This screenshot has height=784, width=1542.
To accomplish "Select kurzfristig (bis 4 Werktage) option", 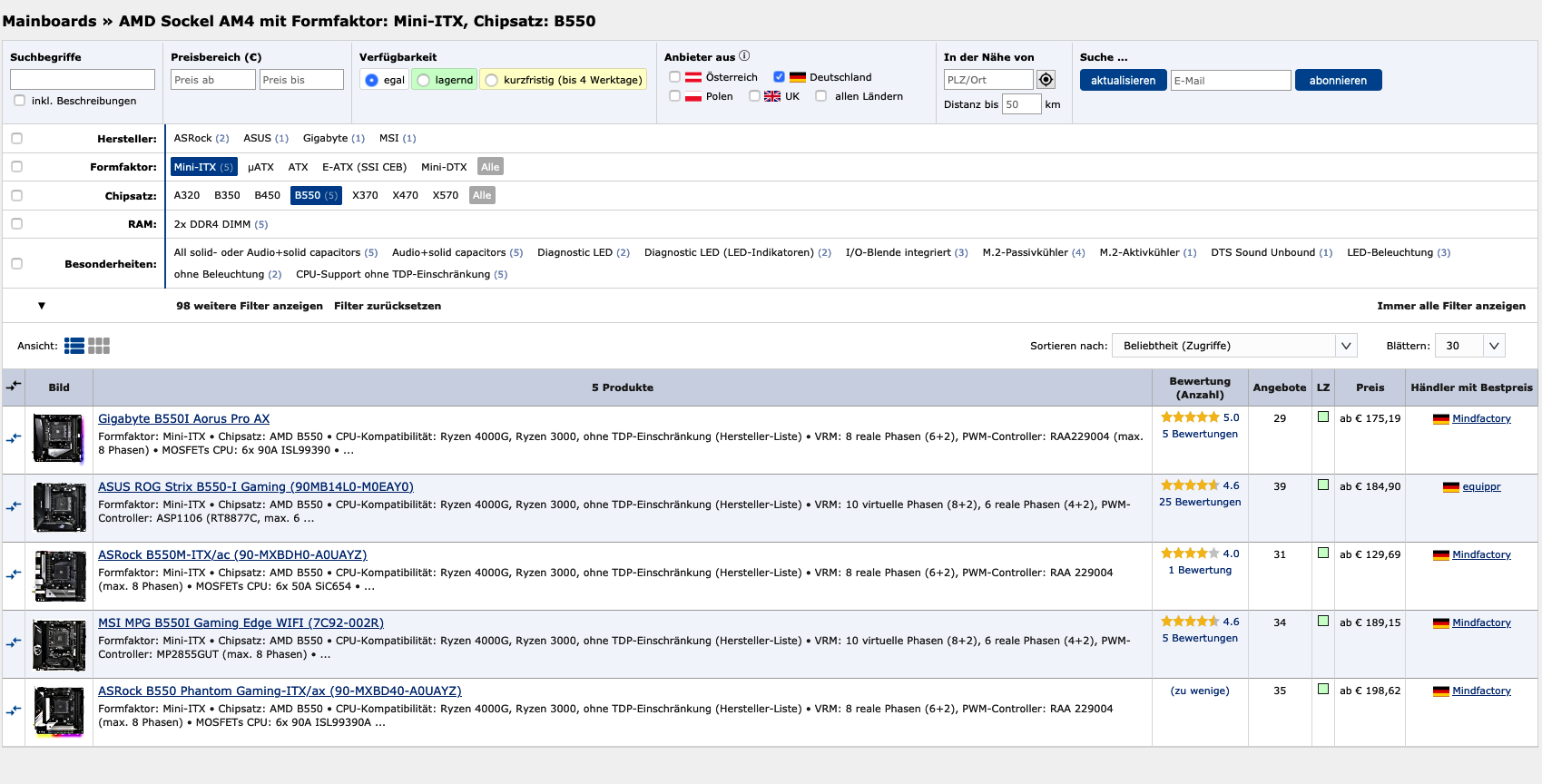I will point(491,80).
